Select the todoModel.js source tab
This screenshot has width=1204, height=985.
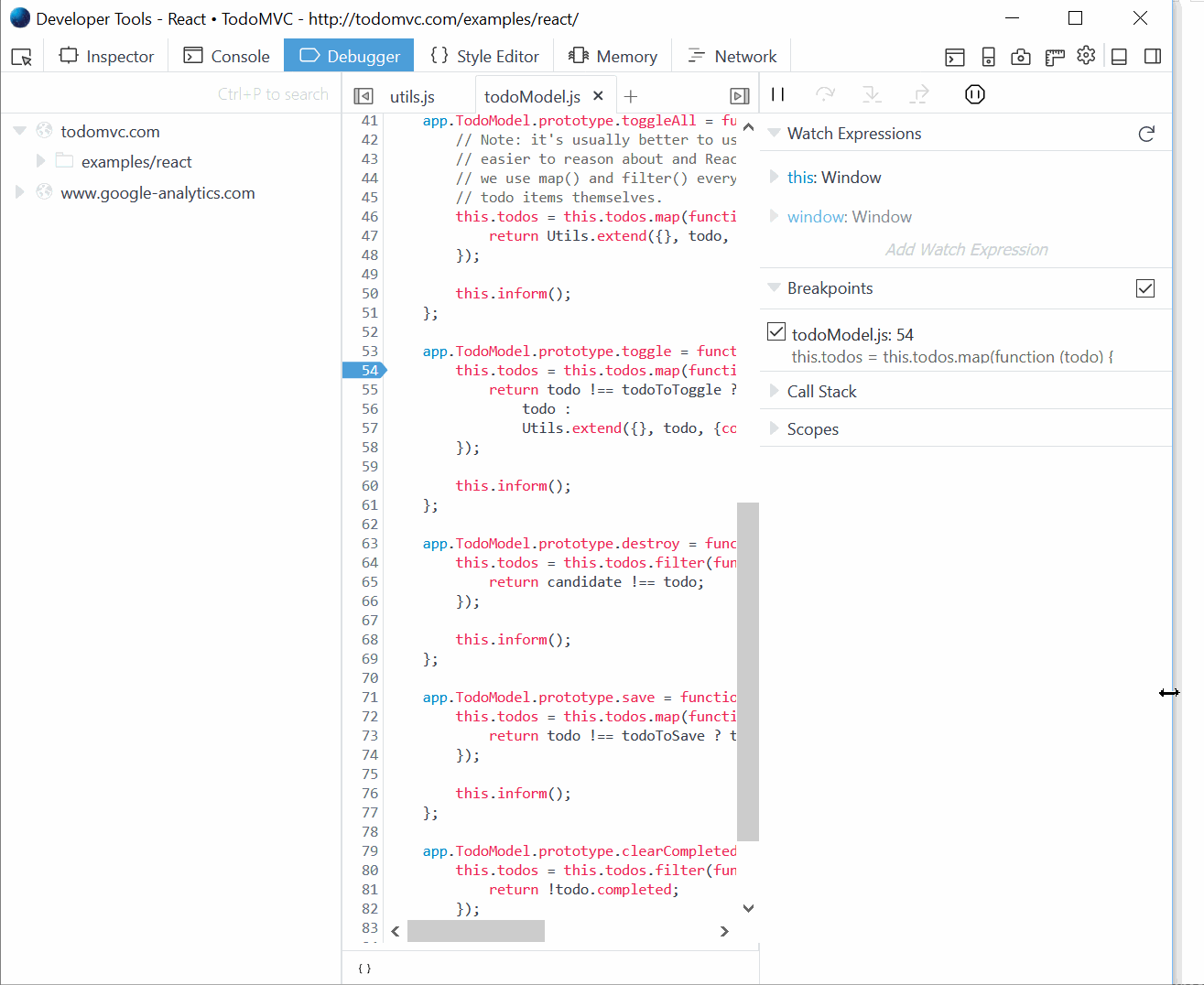click(532, 96)
